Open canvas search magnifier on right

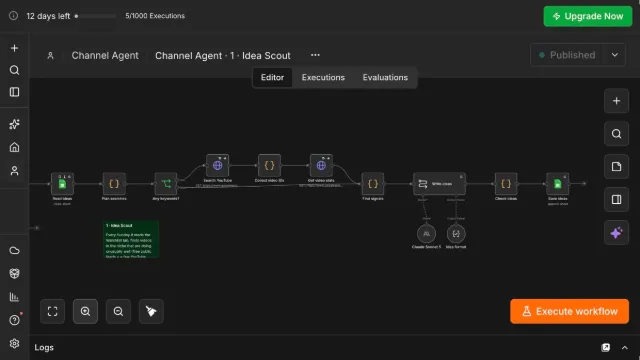pyautogui.click(x=616, y=134)
